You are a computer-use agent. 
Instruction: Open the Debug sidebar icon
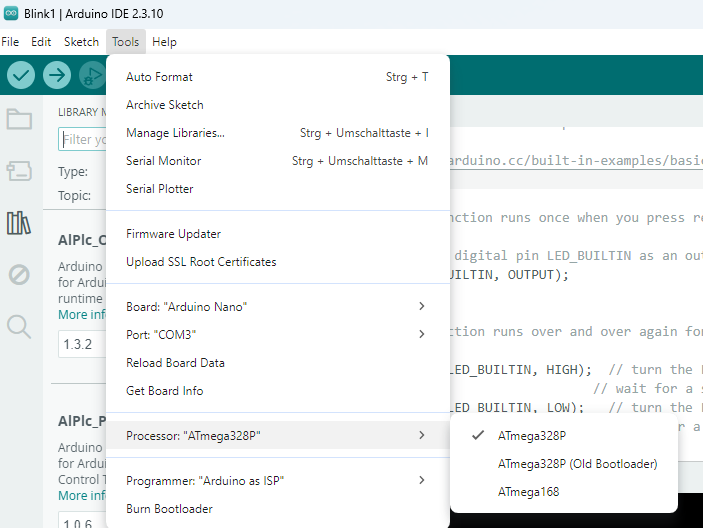point(19,274)
